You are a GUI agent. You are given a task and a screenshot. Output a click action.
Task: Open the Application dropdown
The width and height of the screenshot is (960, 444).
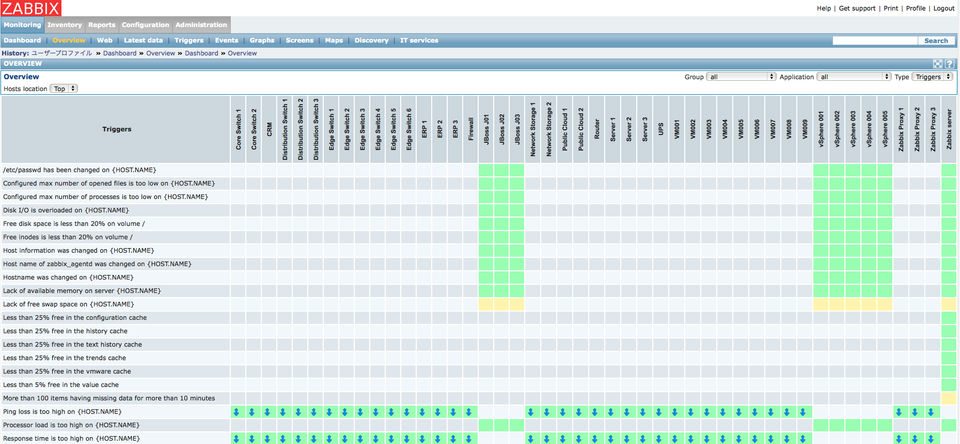pos(854,77)
